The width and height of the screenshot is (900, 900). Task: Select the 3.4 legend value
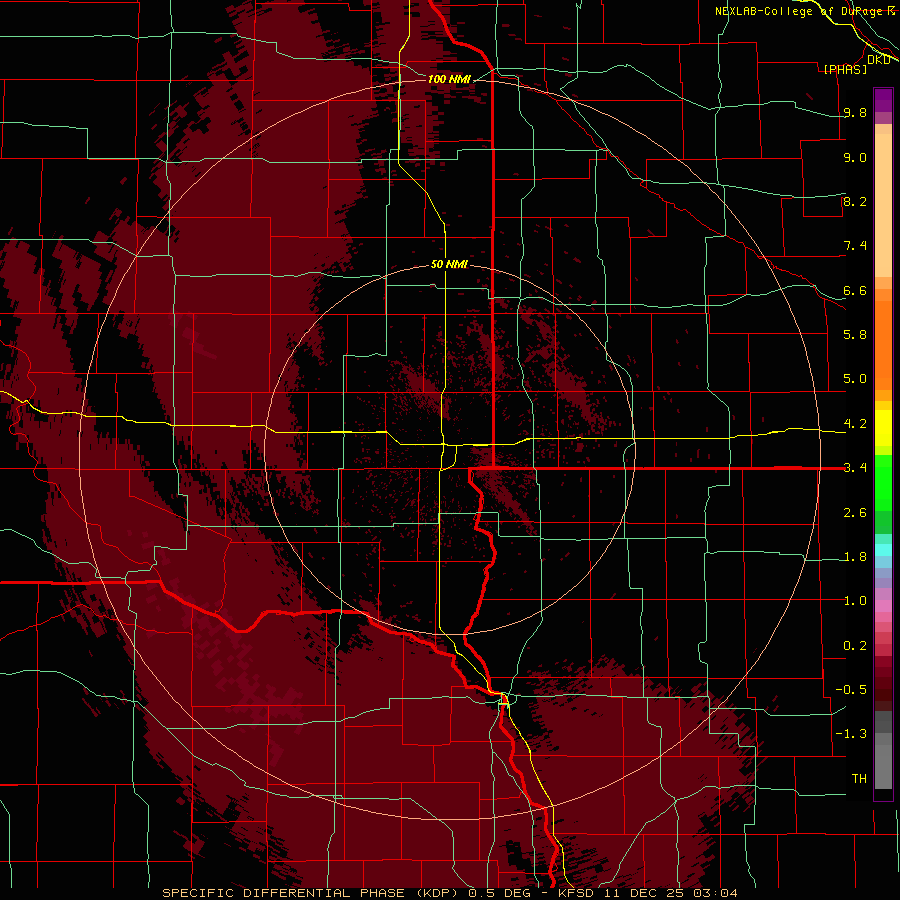coord(855,468)
